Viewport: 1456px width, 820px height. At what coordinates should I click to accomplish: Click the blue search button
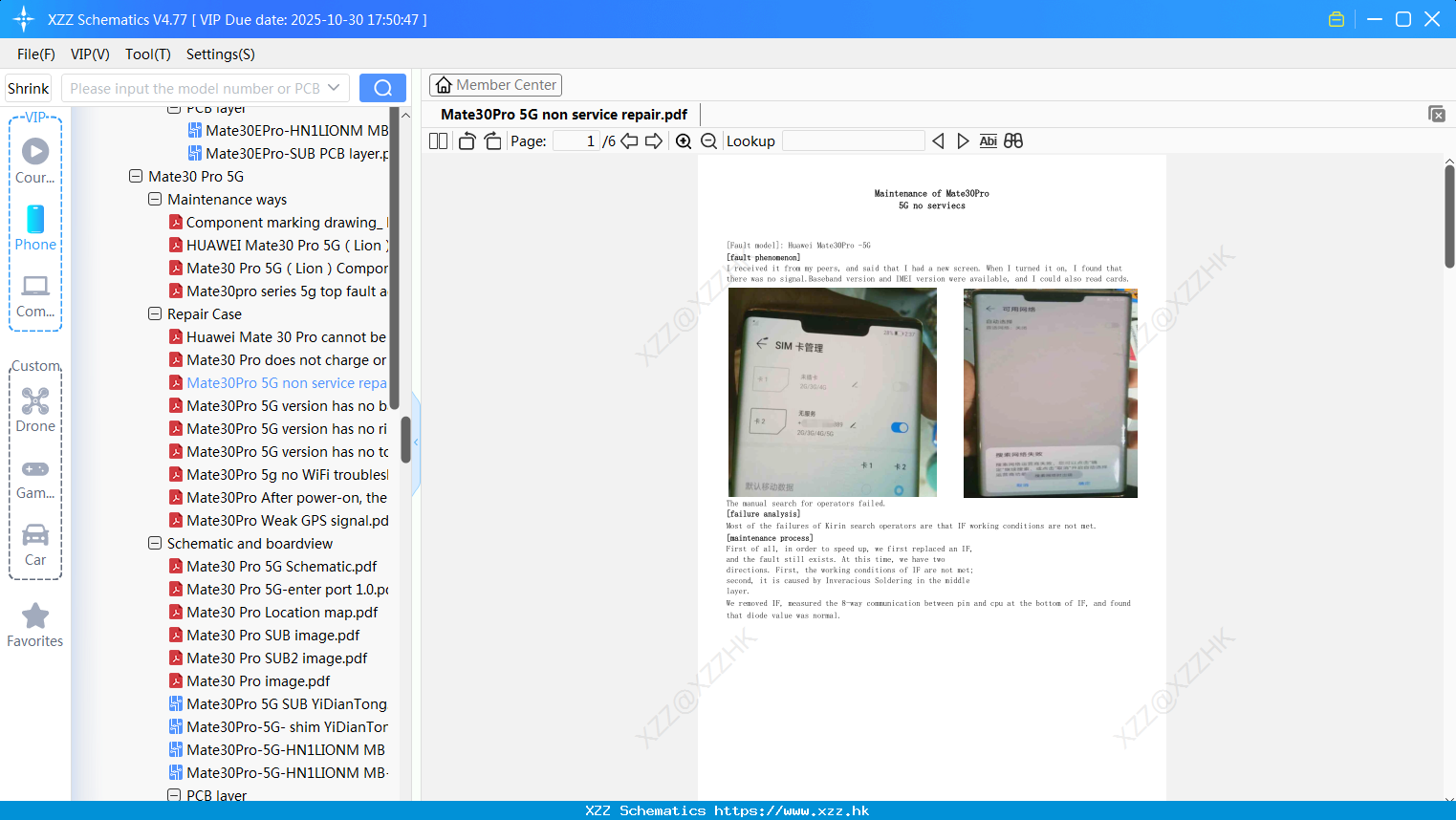(x=382, y=88)
